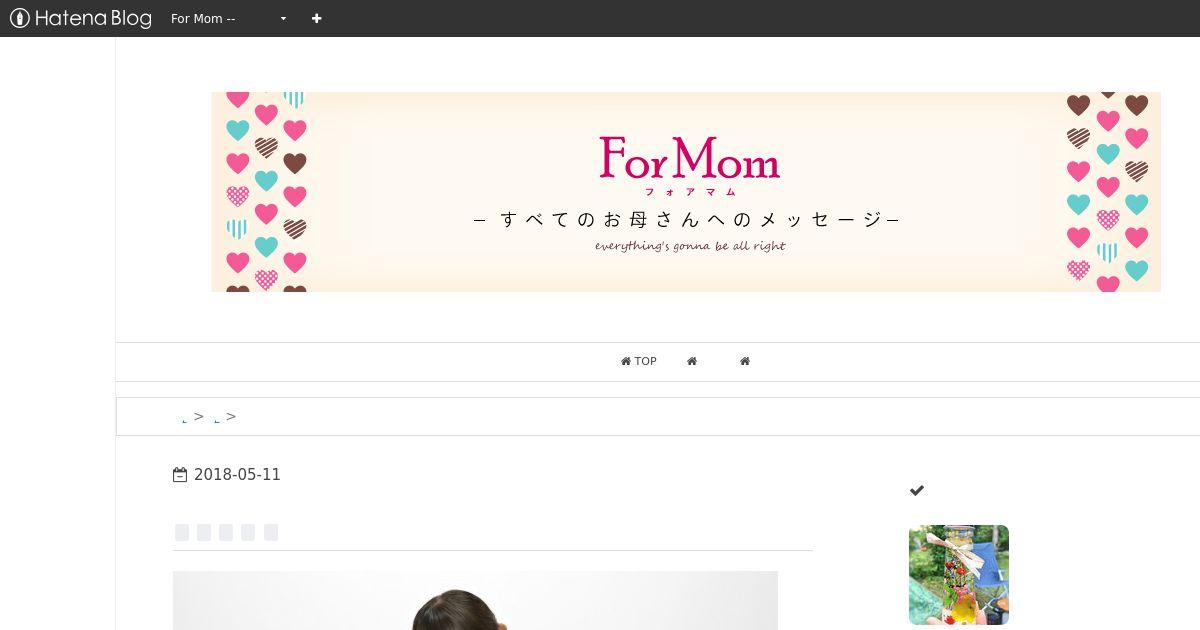Click the checkmark icon in sidebar
Viewport: 1200px width, 630px height.
click(917, 490)
